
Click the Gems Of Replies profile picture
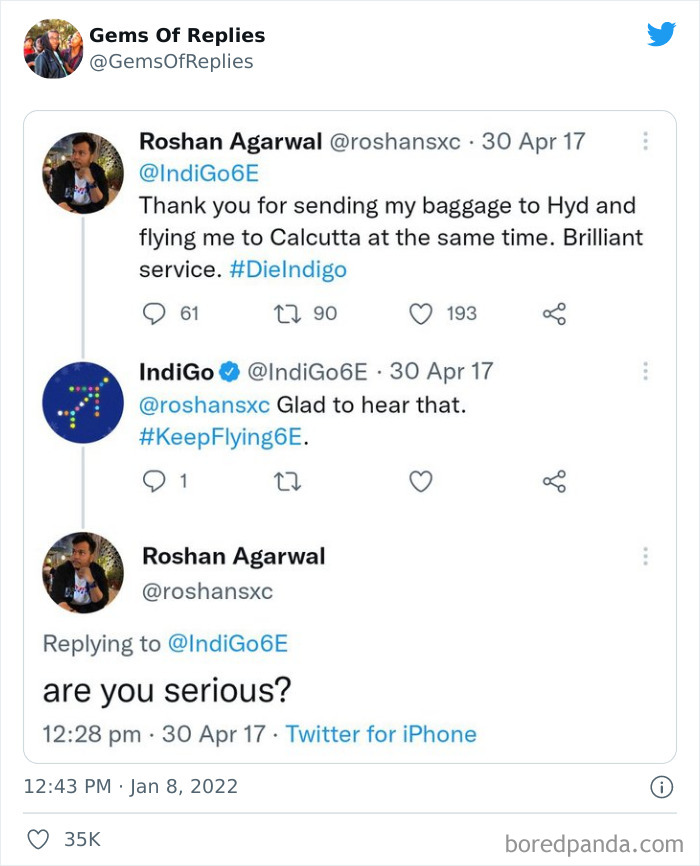pyautogui.click(x=52, y=48)
